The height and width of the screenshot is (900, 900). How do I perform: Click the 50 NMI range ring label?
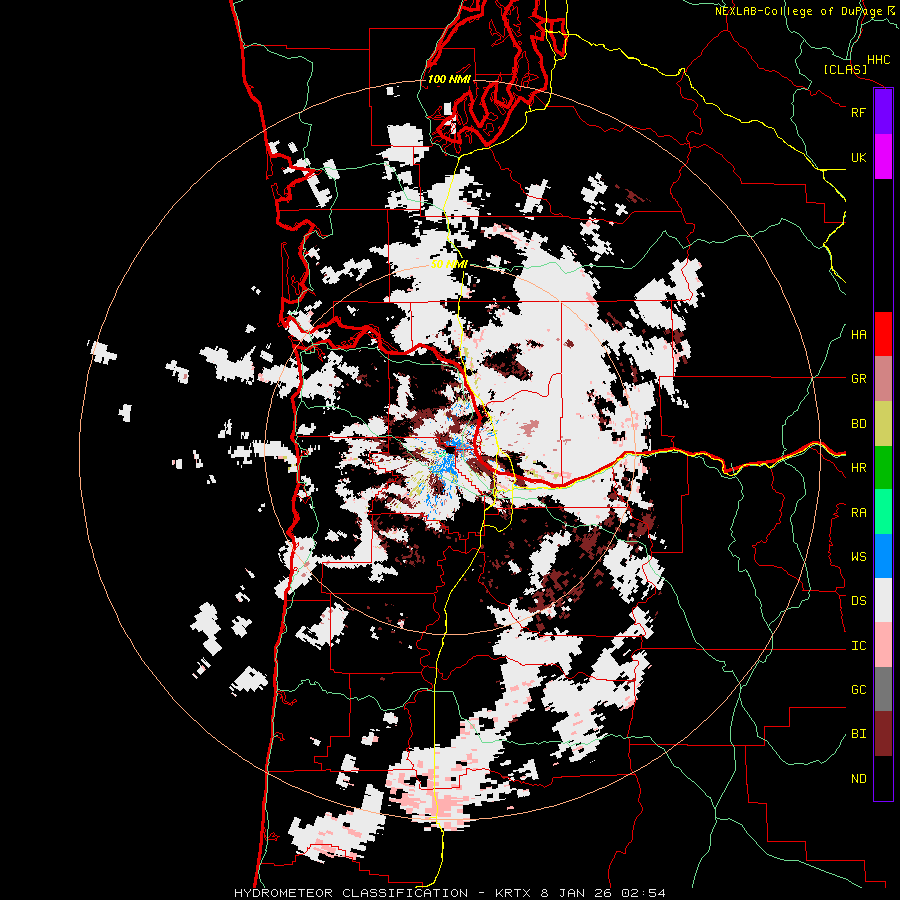[x=449, y=264]
